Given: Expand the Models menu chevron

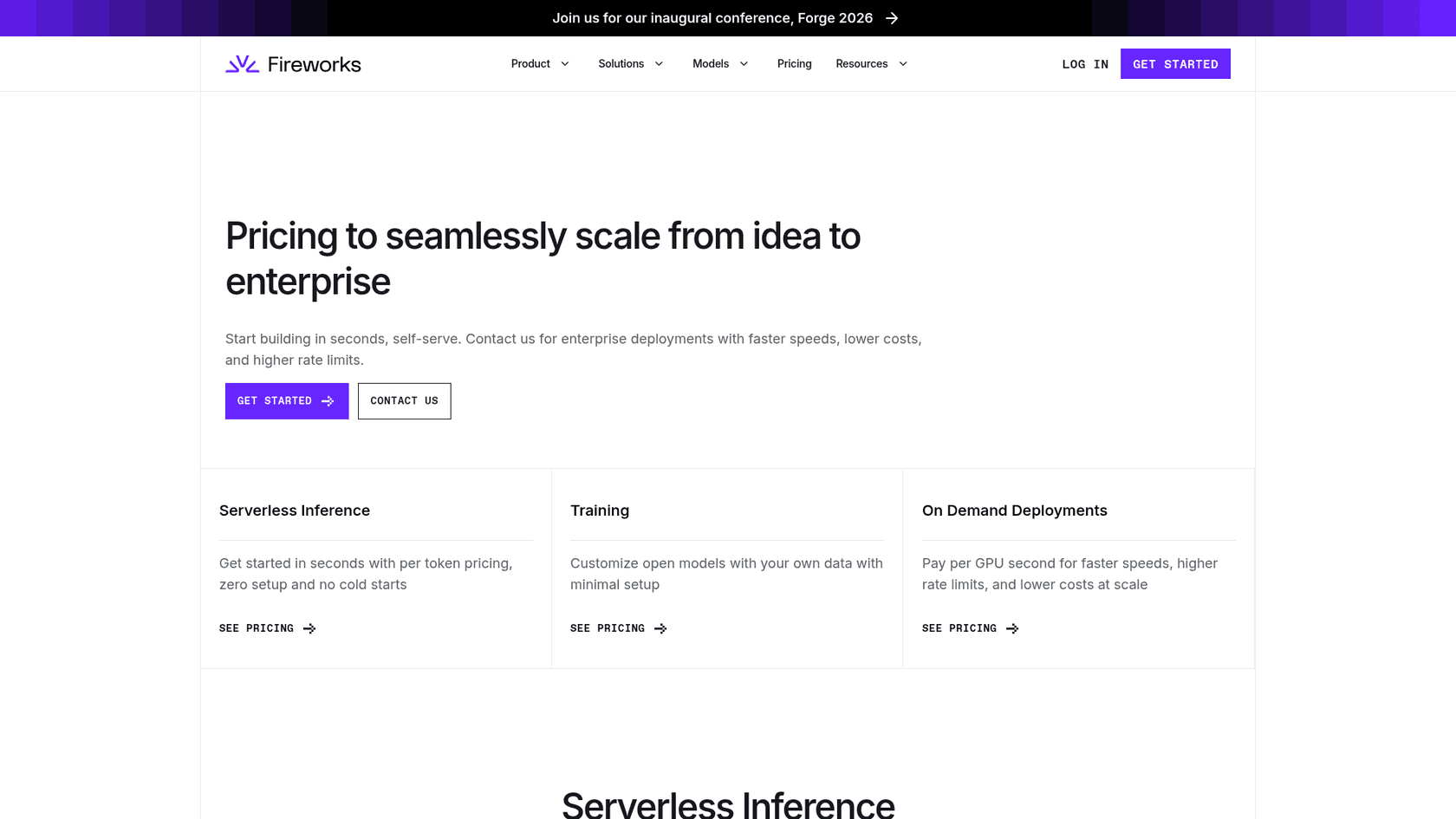Looking at the screenshot, I should pyautogui.click(x=744, y=64).
